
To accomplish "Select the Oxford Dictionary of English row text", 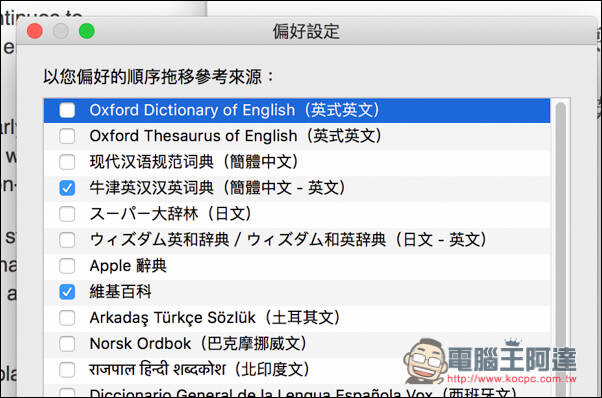I will (235, 110).
